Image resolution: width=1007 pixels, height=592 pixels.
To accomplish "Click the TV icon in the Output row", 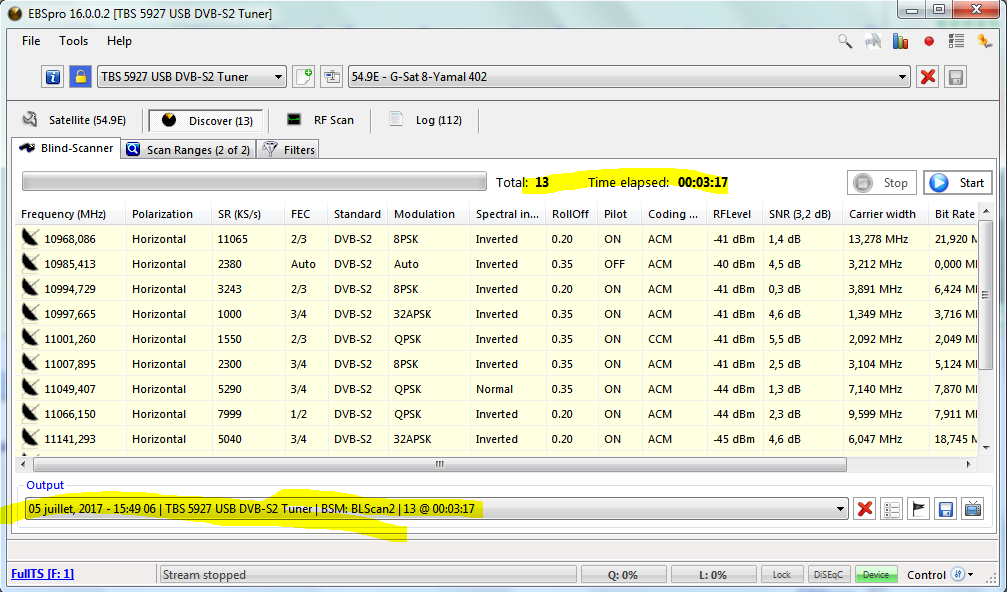I will [x=971, y=509].
